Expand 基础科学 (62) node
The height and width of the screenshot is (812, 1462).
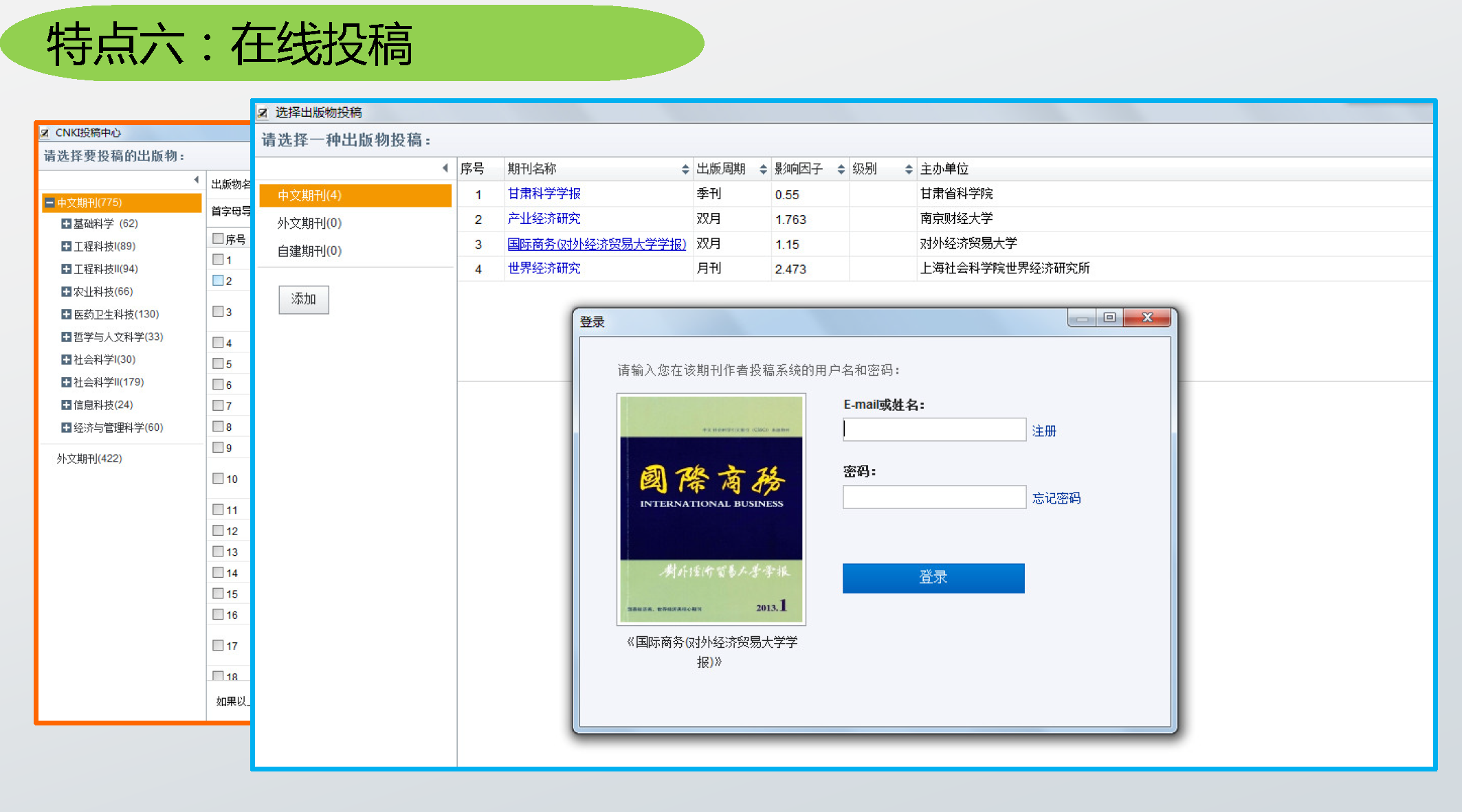pos(66,223)
